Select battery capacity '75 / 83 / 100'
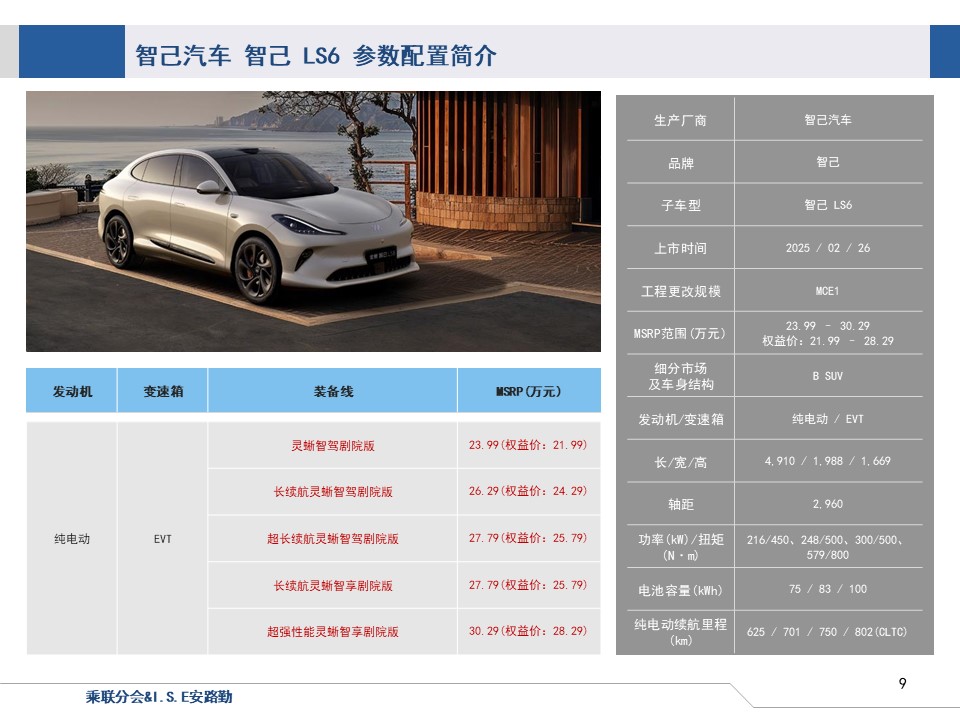The height and width of the screenshot is (720, 960). [828, 589]
